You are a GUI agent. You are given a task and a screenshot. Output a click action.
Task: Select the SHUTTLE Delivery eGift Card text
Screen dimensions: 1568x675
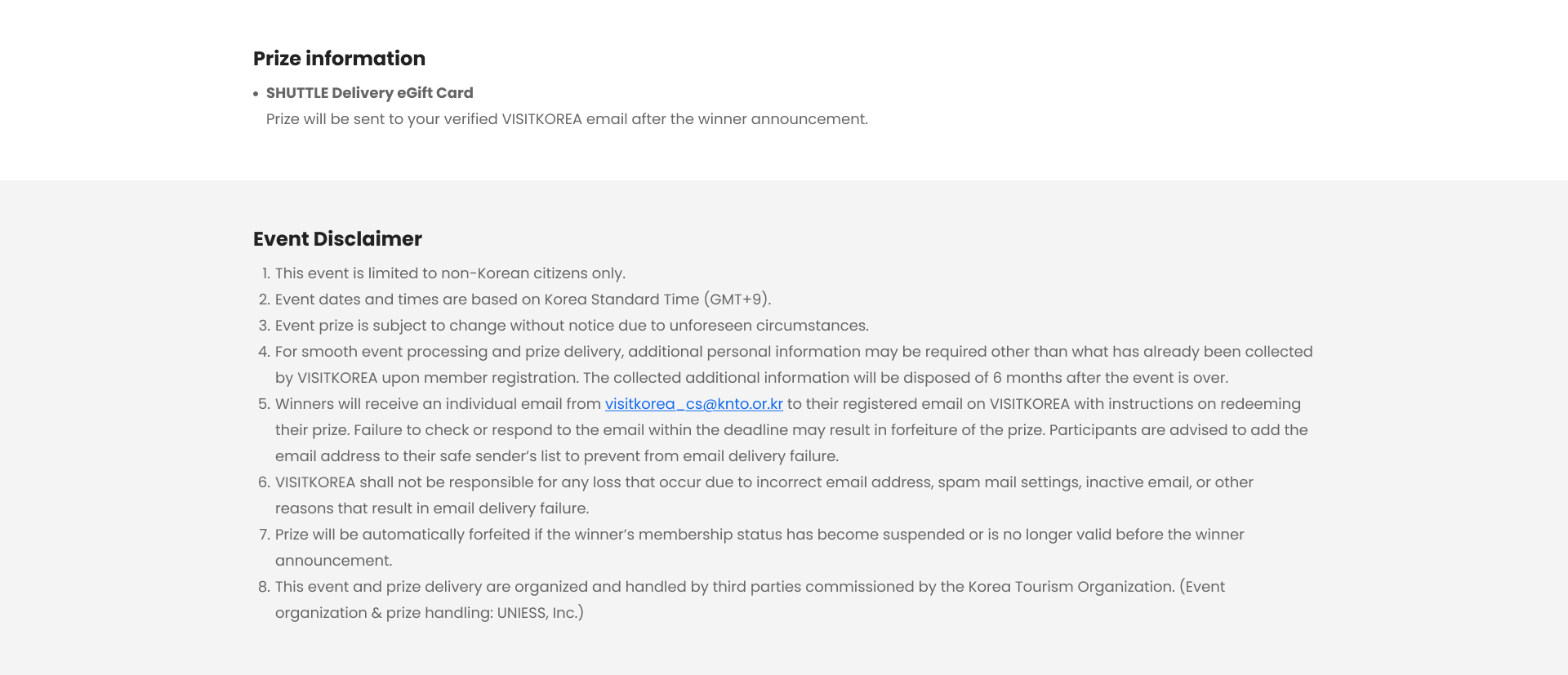(369, 93)
